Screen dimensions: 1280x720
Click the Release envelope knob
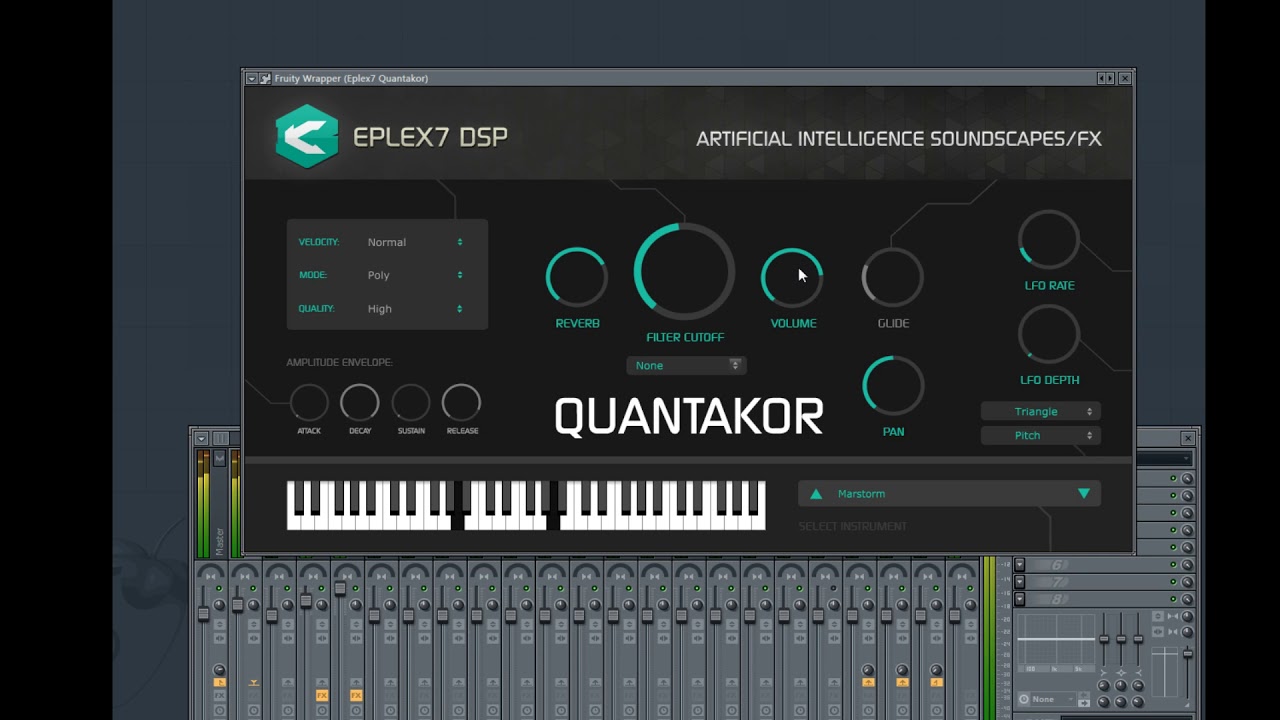[462, 403]
